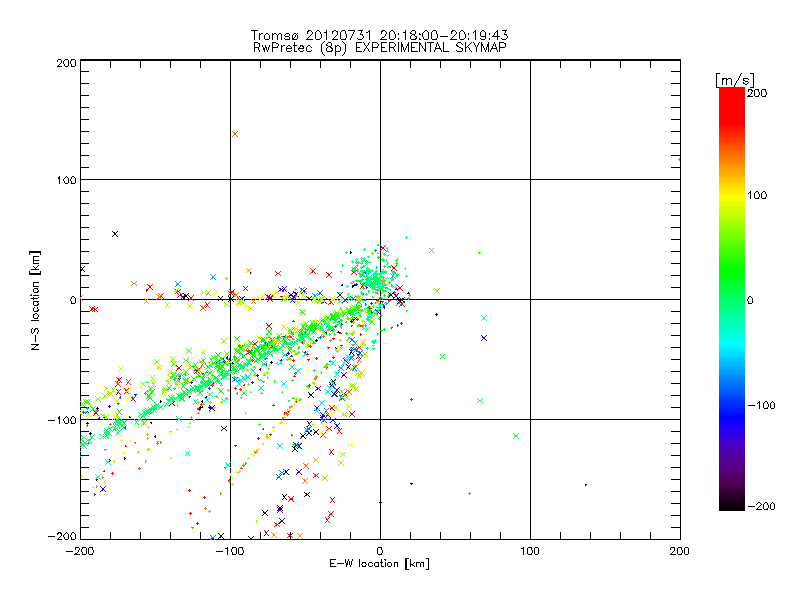This screenshot has height=600, width=800.
Task: Click the isolated black X marker near N-S 55
Action: (115, 234)
